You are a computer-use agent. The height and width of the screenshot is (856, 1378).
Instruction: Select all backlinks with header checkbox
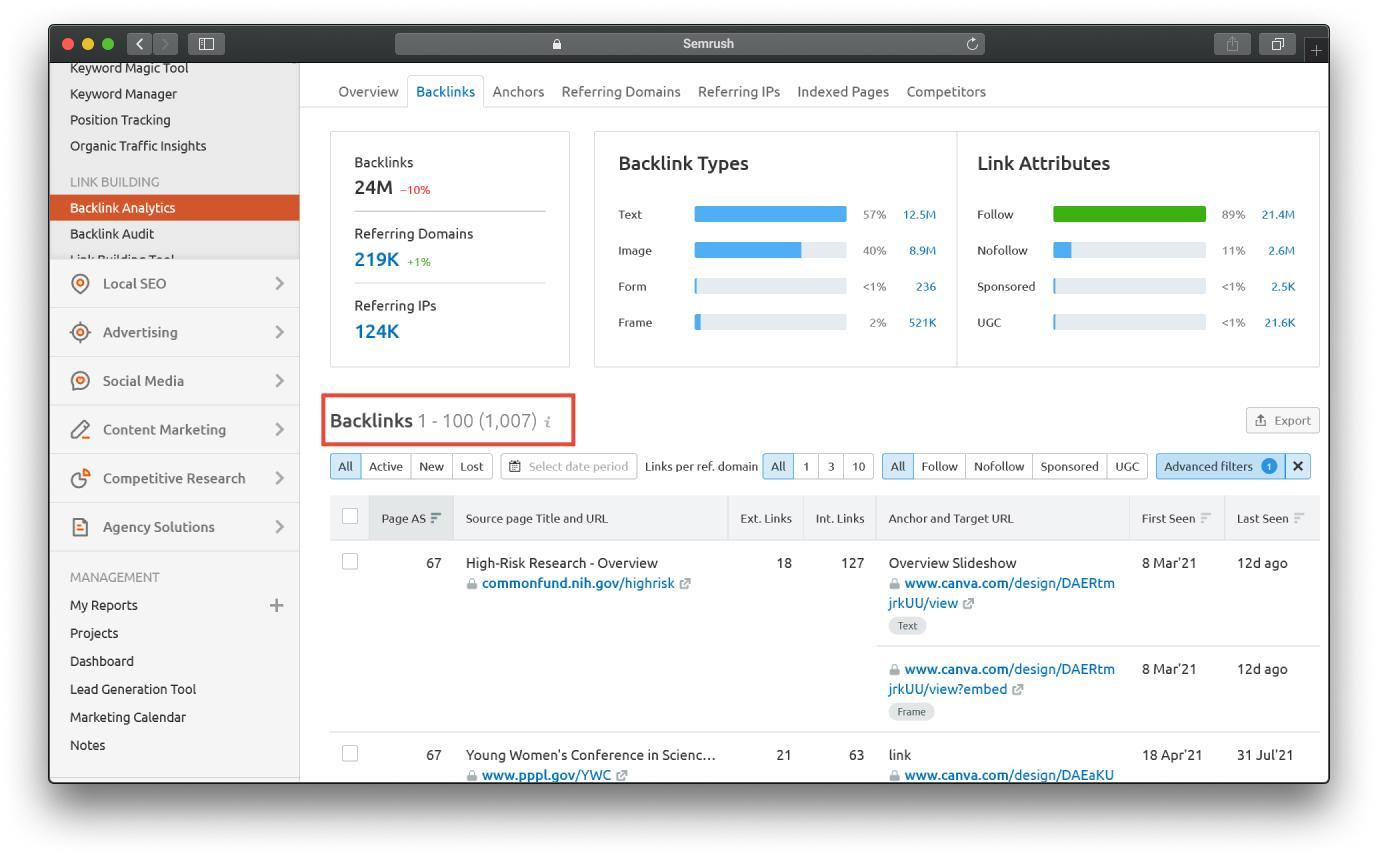349,517
